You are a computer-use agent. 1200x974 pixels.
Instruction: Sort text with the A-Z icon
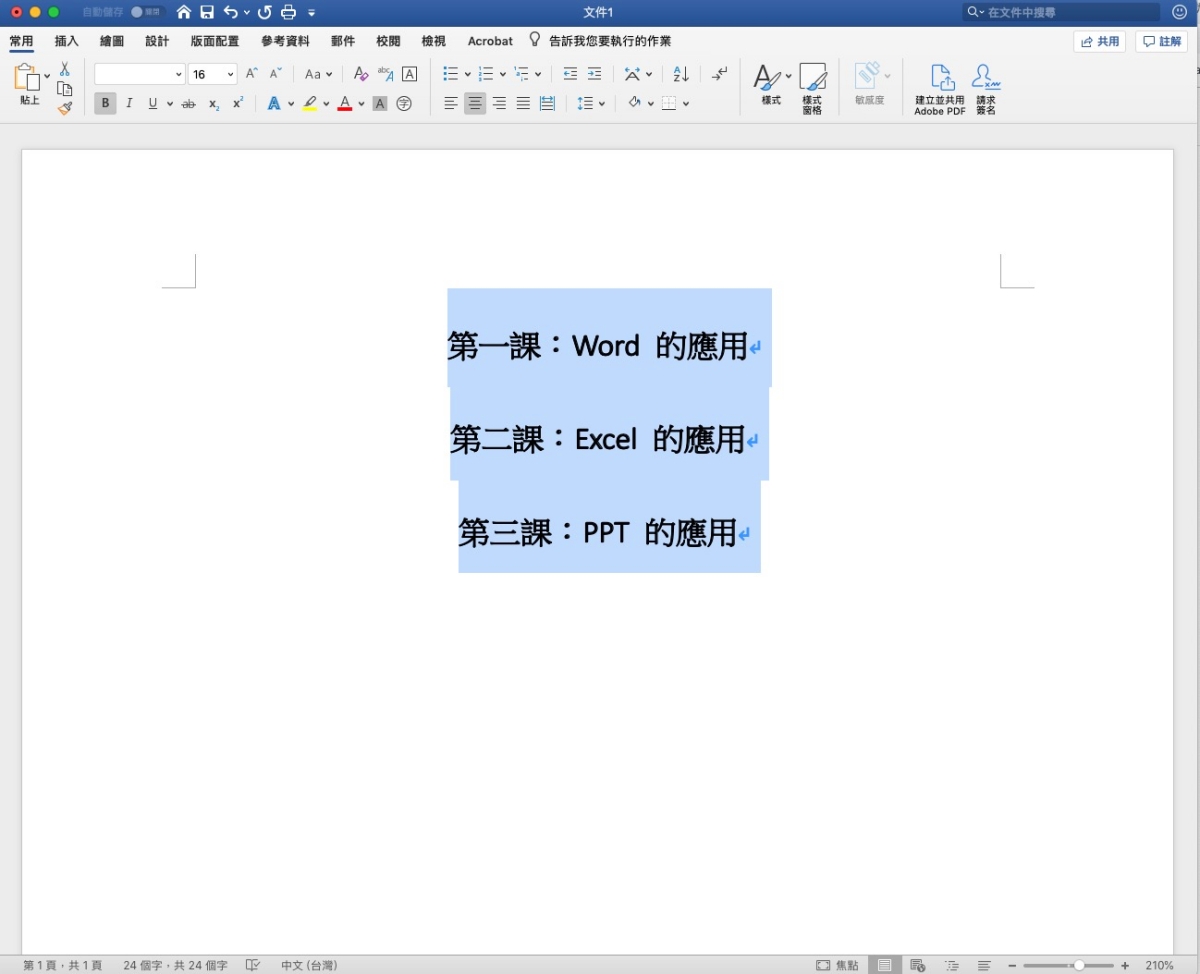(681, 74)
